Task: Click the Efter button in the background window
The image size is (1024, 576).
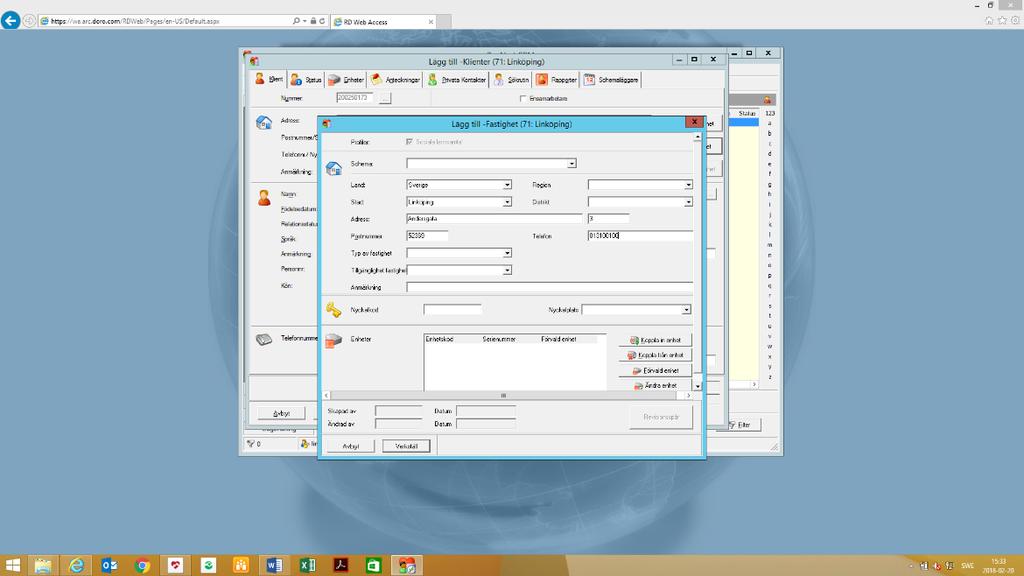Action: pos(739,425)
